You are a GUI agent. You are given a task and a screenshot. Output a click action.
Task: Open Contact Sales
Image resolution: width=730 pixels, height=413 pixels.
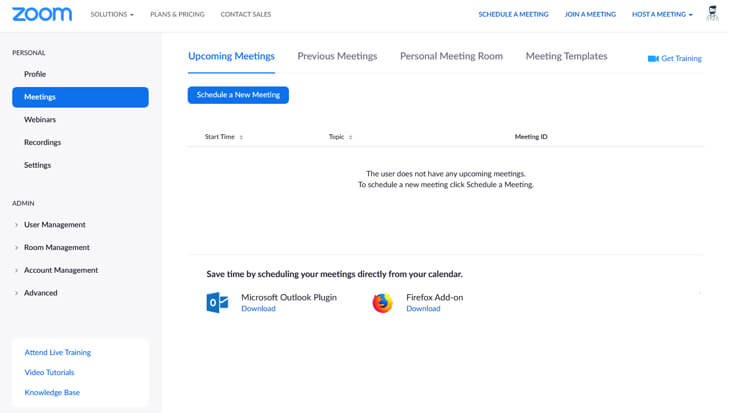[246, 14]
